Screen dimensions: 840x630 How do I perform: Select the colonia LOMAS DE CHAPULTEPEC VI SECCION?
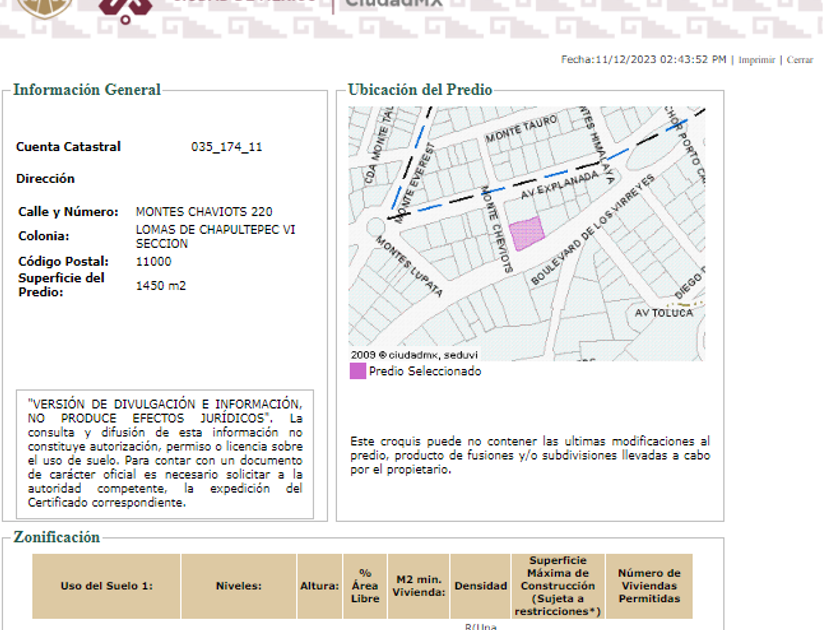pos(215,236)
